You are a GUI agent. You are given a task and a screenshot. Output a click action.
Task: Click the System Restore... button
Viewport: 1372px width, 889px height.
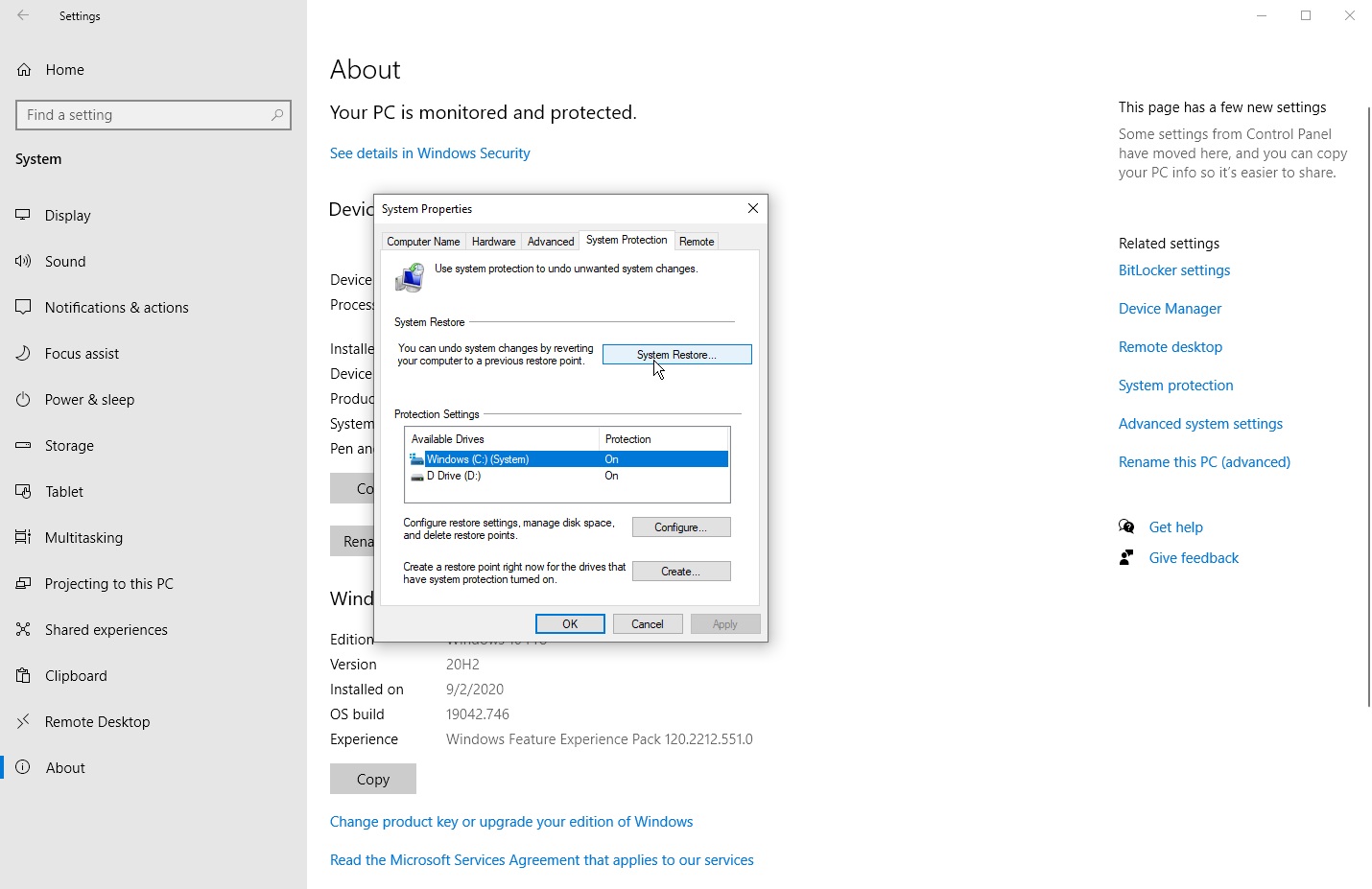pyautogui.click(x=676, y=355)
